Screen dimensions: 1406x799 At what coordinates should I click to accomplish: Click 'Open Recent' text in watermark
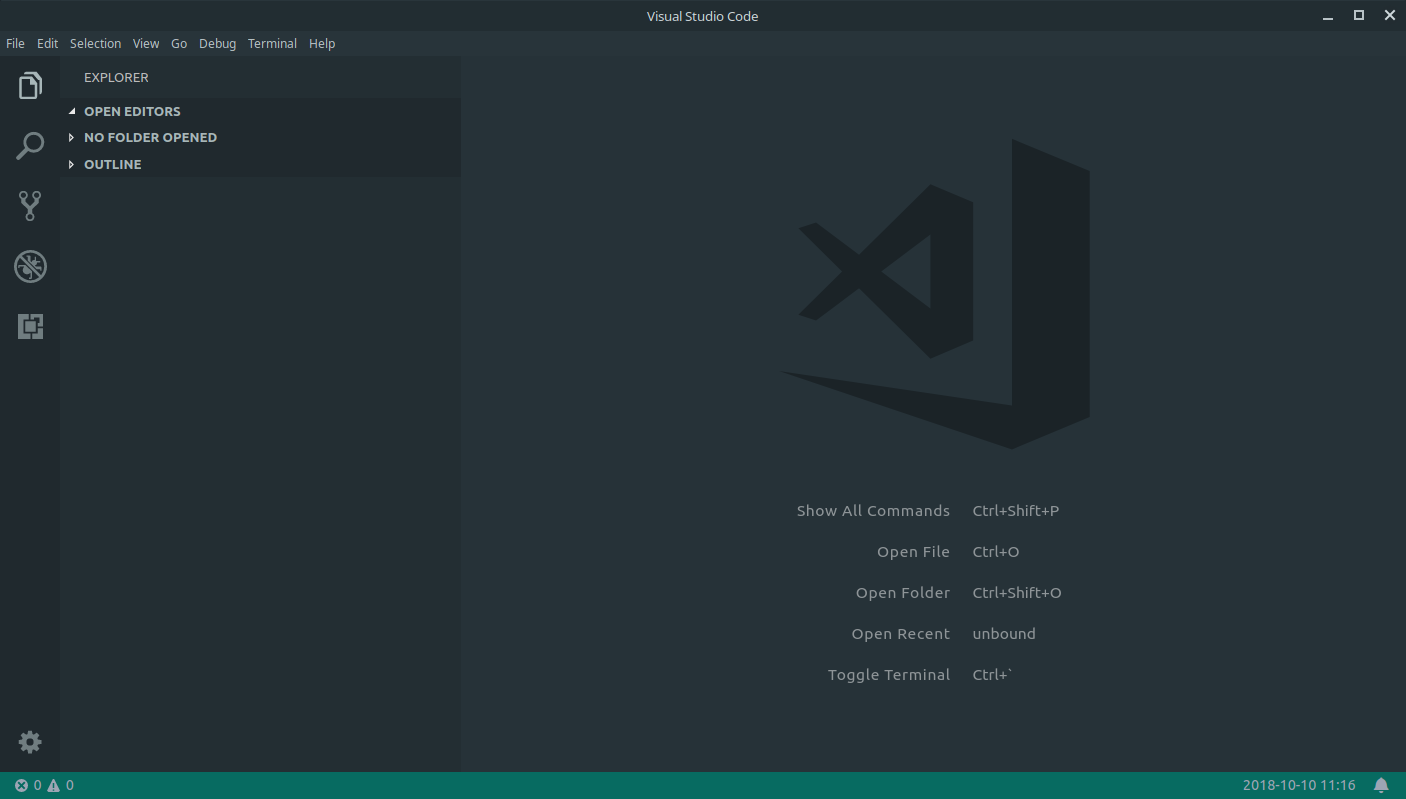[901, 634]
